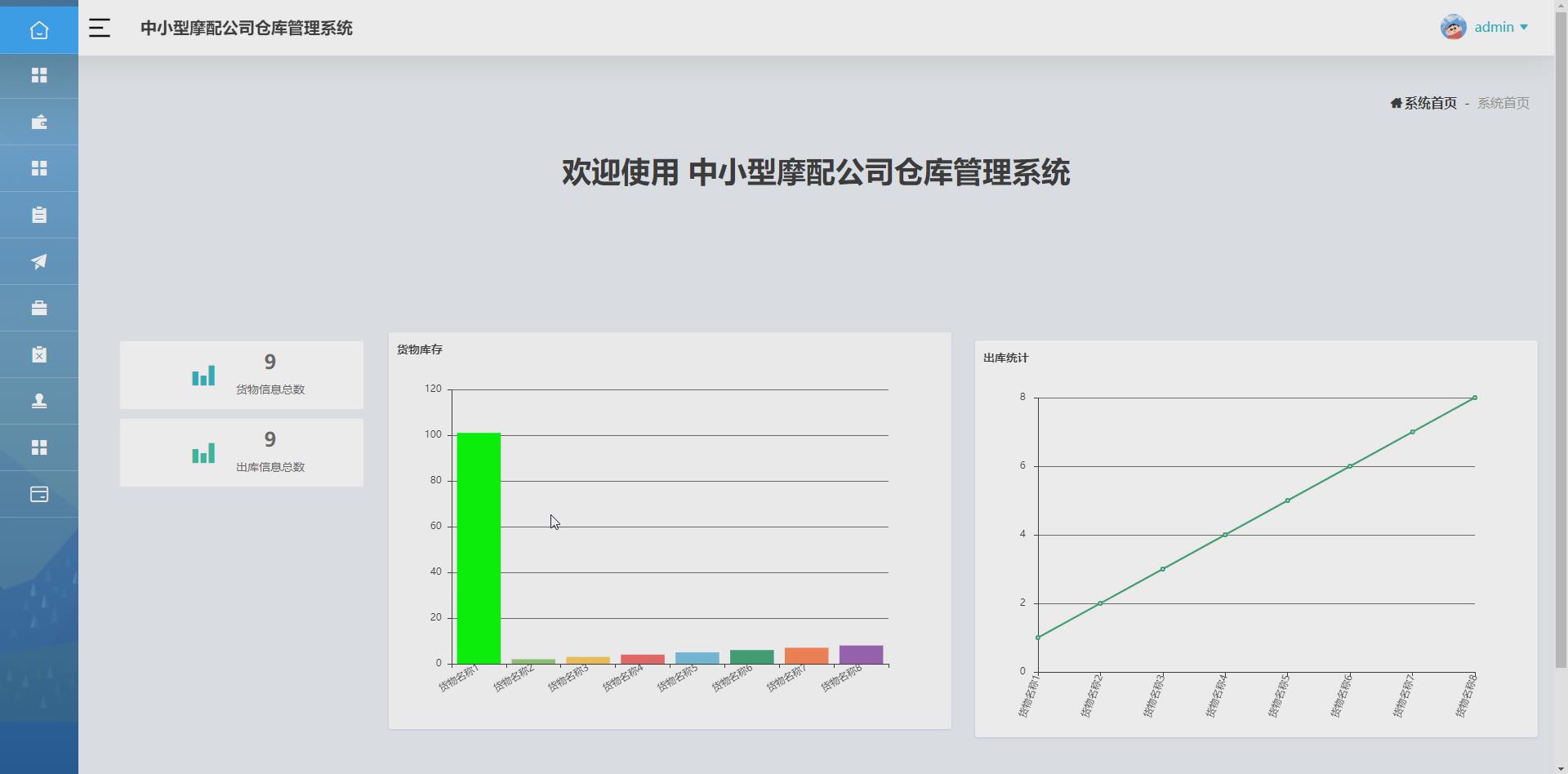Select the dashboard grid icon in sidebar

click(38, 75)
